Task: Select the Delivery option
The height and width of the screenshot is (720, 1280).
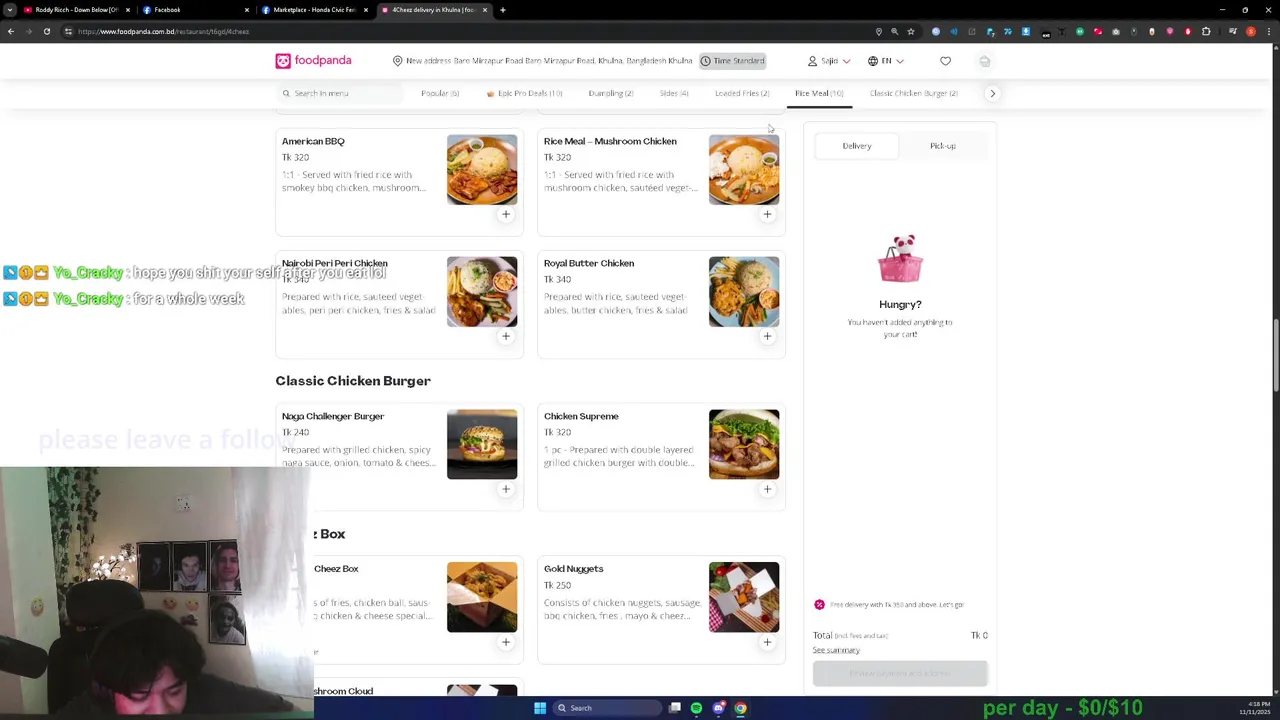Action: [x=857, y=146]
